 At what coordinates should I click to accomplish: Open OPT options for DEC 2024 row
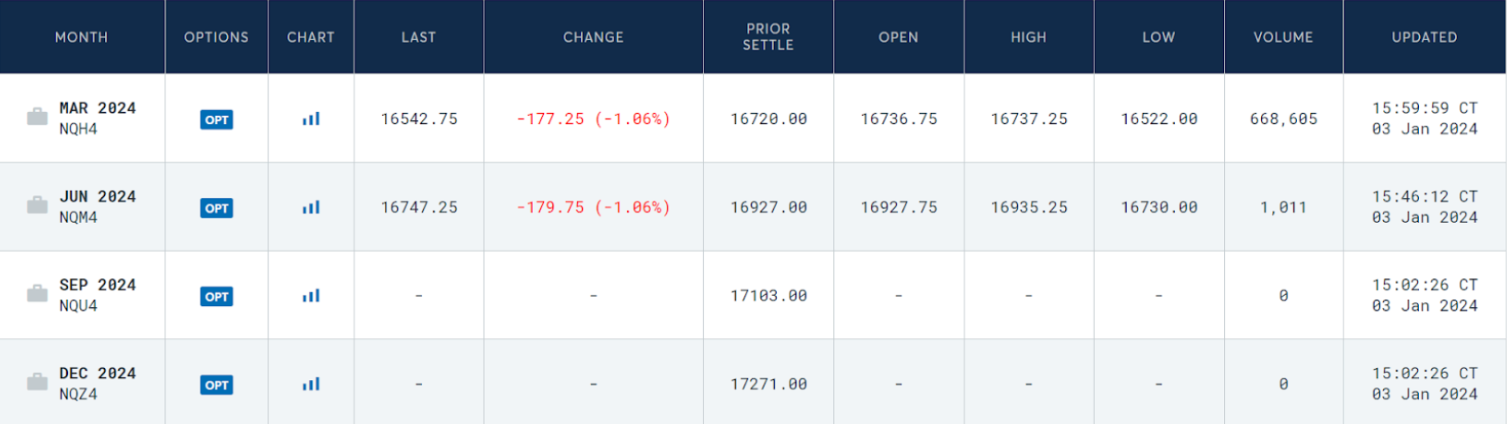coord(217,385)
